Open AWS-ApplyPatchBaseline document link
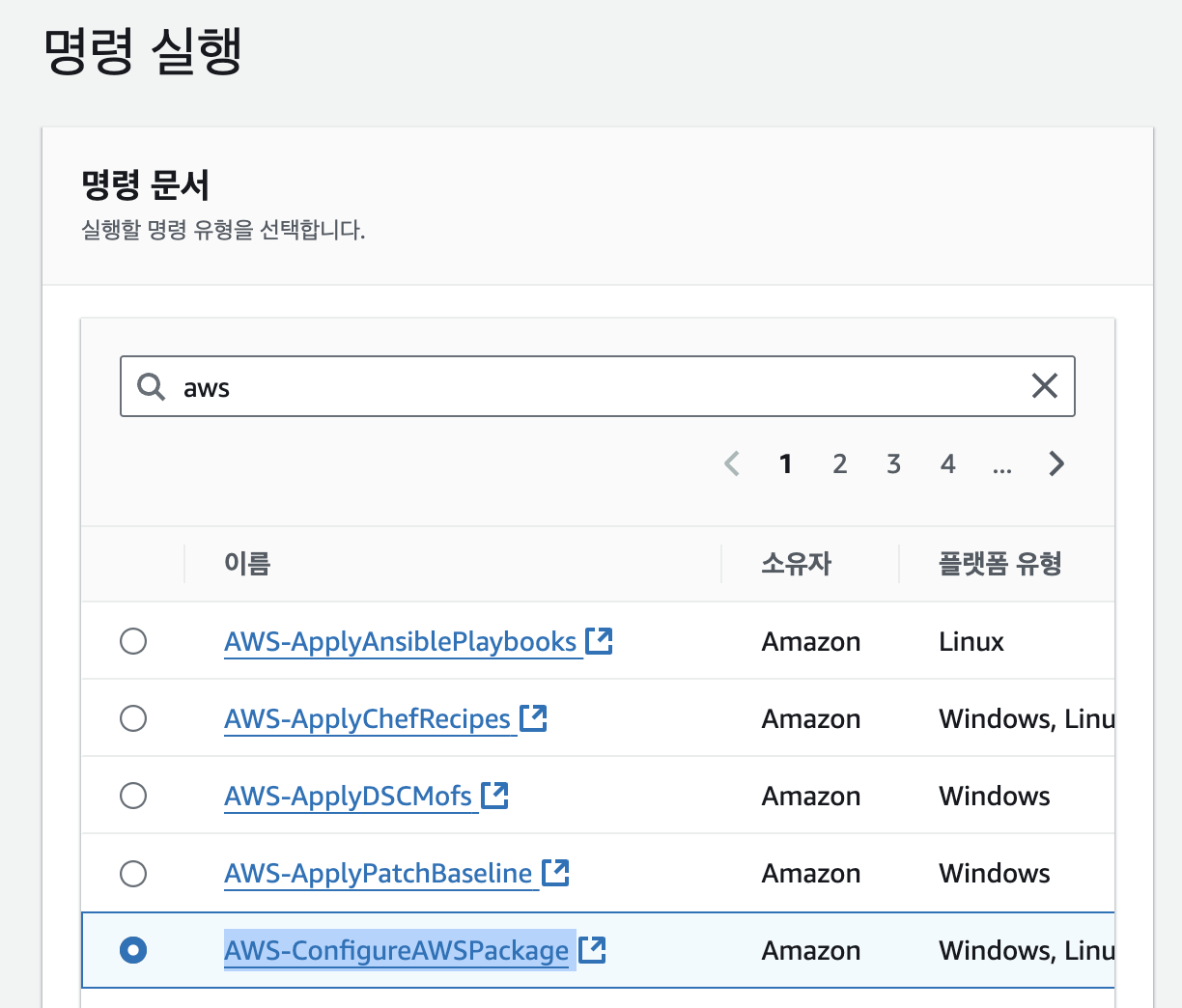Image resolution: width=1182 pixels, height=1008 pixels. coord(379,874)
